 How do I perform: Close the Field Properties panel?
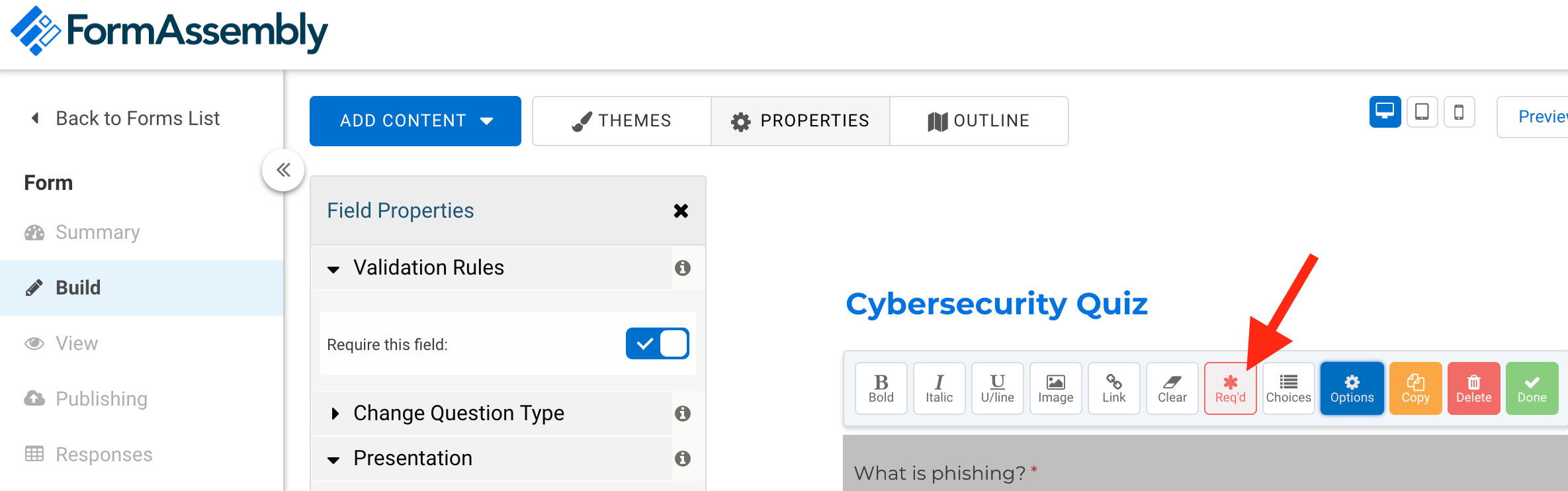[x=681, y=210]
